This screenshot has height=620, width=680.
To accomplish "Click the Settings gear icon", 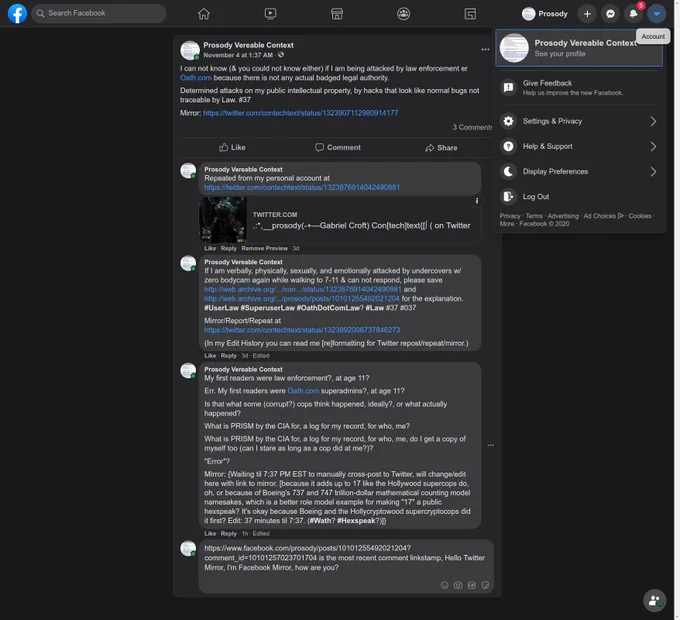I will [x=509, y=121].
